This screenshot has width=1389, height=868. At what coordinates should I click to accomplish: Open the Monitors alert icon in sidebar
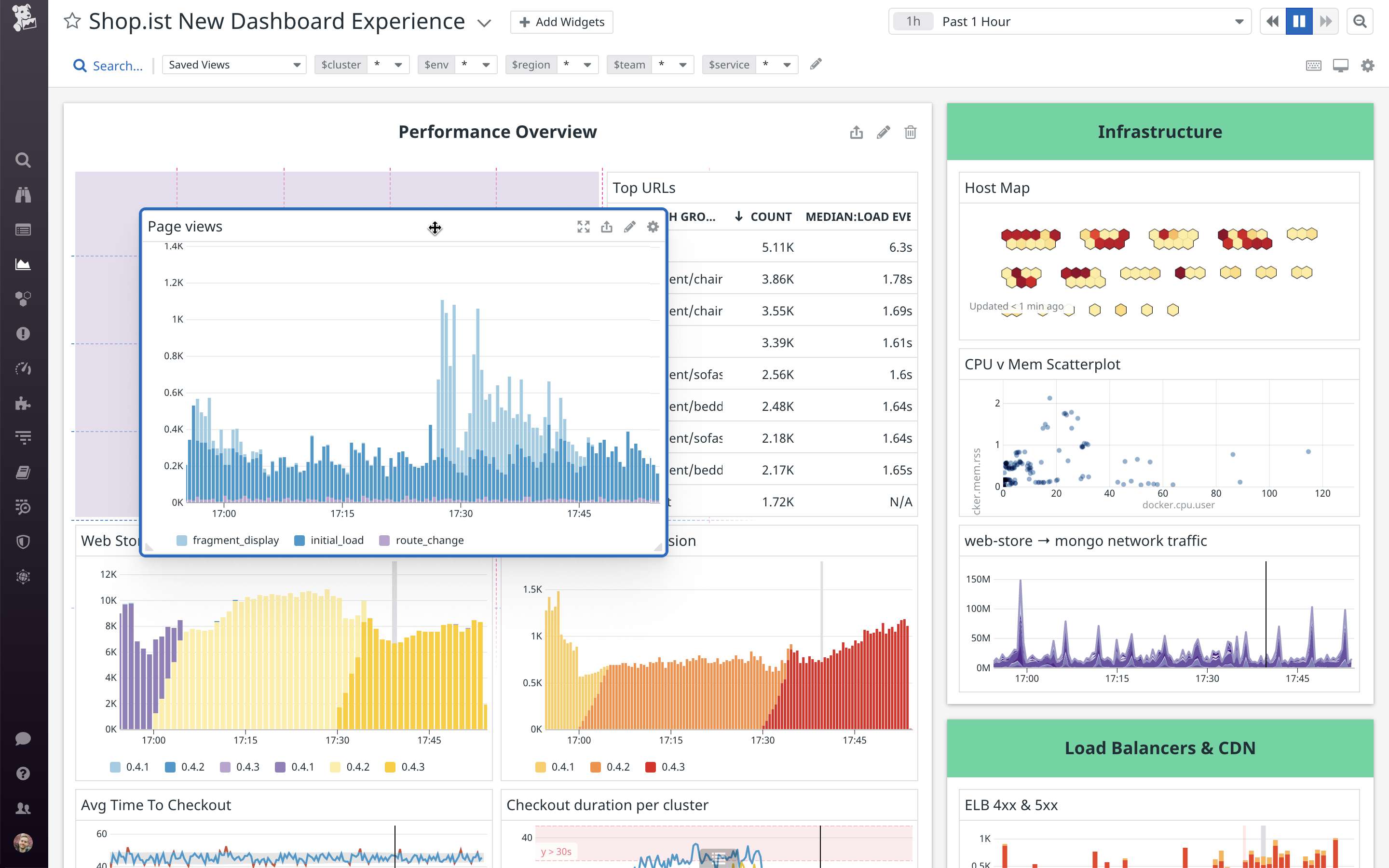pyautogui.click(x=24, y=334)
